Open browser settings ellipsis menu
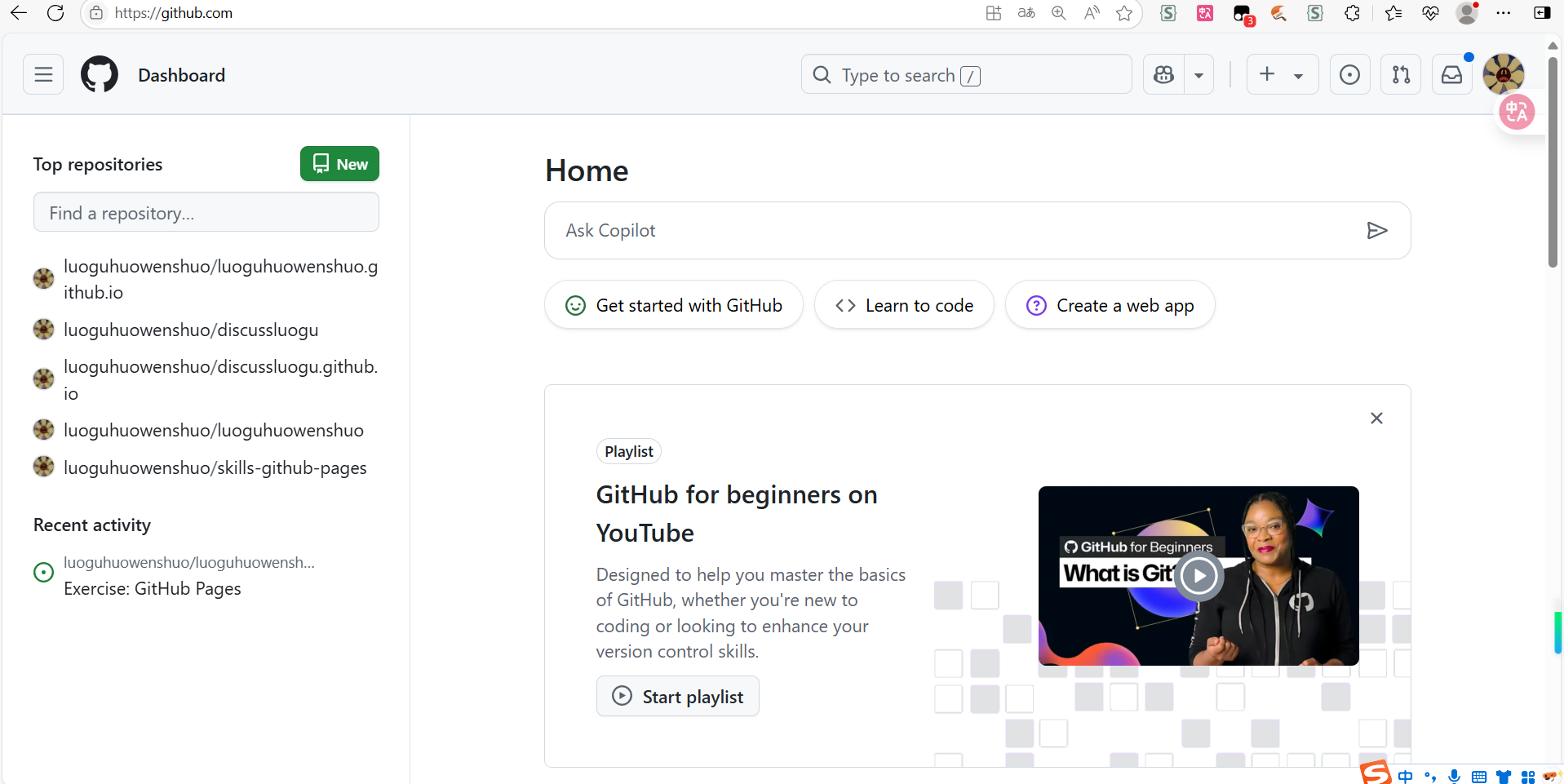This screenshot has height=784, width=1564. pyautogui.click(x=1504, y=13)
